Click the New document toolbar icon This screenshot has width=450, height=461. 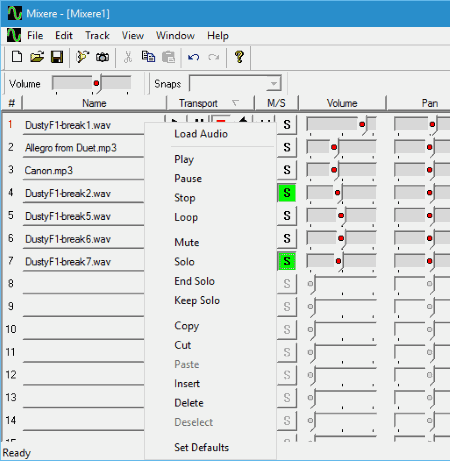point(17,57)
